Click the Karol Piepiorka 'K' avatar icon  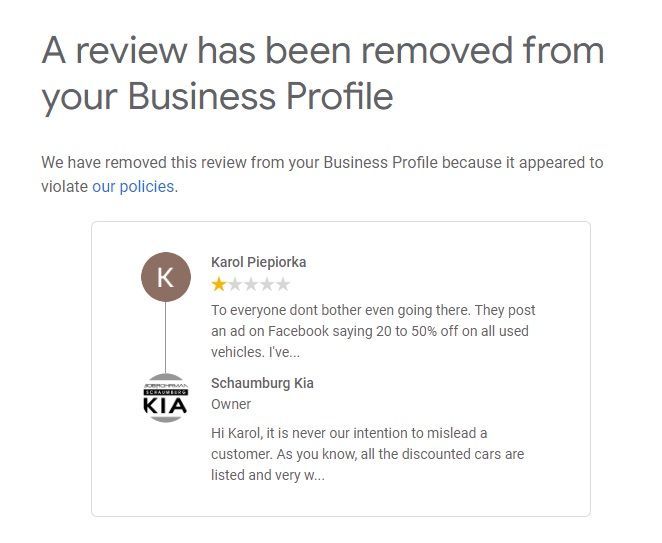[x=165, y=277]
